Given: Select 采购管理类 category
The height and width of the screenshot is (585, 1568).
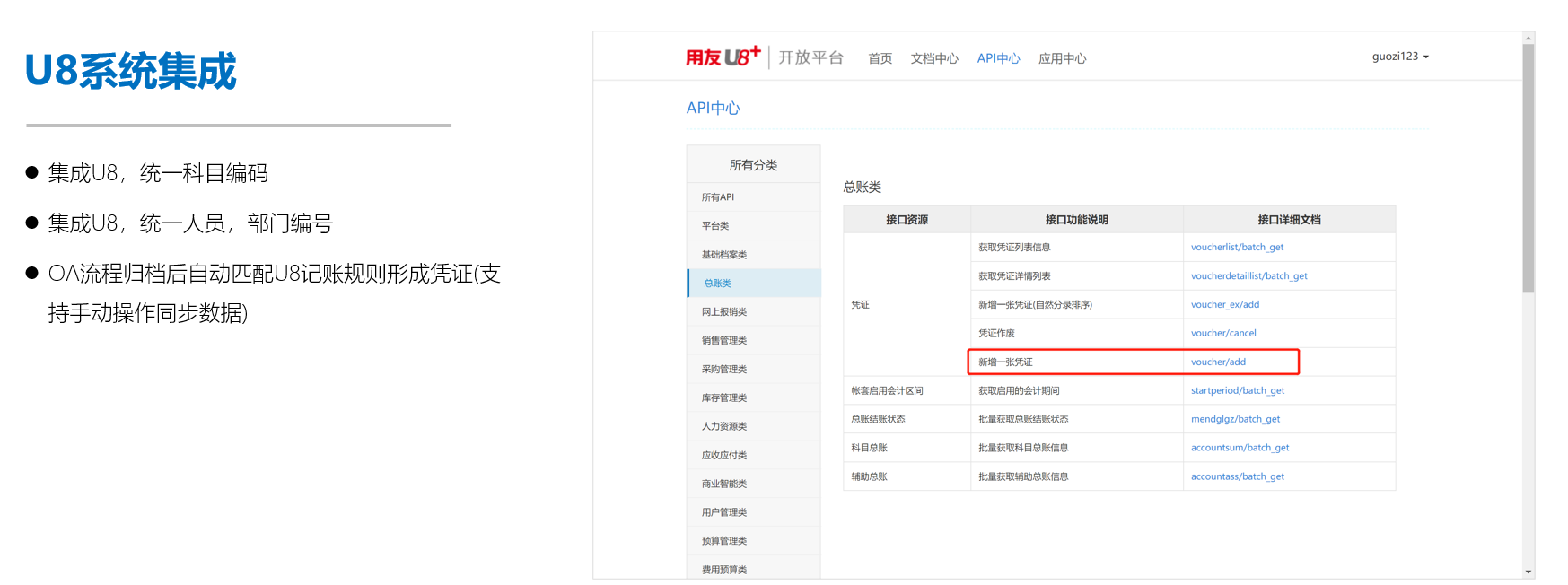Looking at the screenshot, I should (x=754, y=369).
